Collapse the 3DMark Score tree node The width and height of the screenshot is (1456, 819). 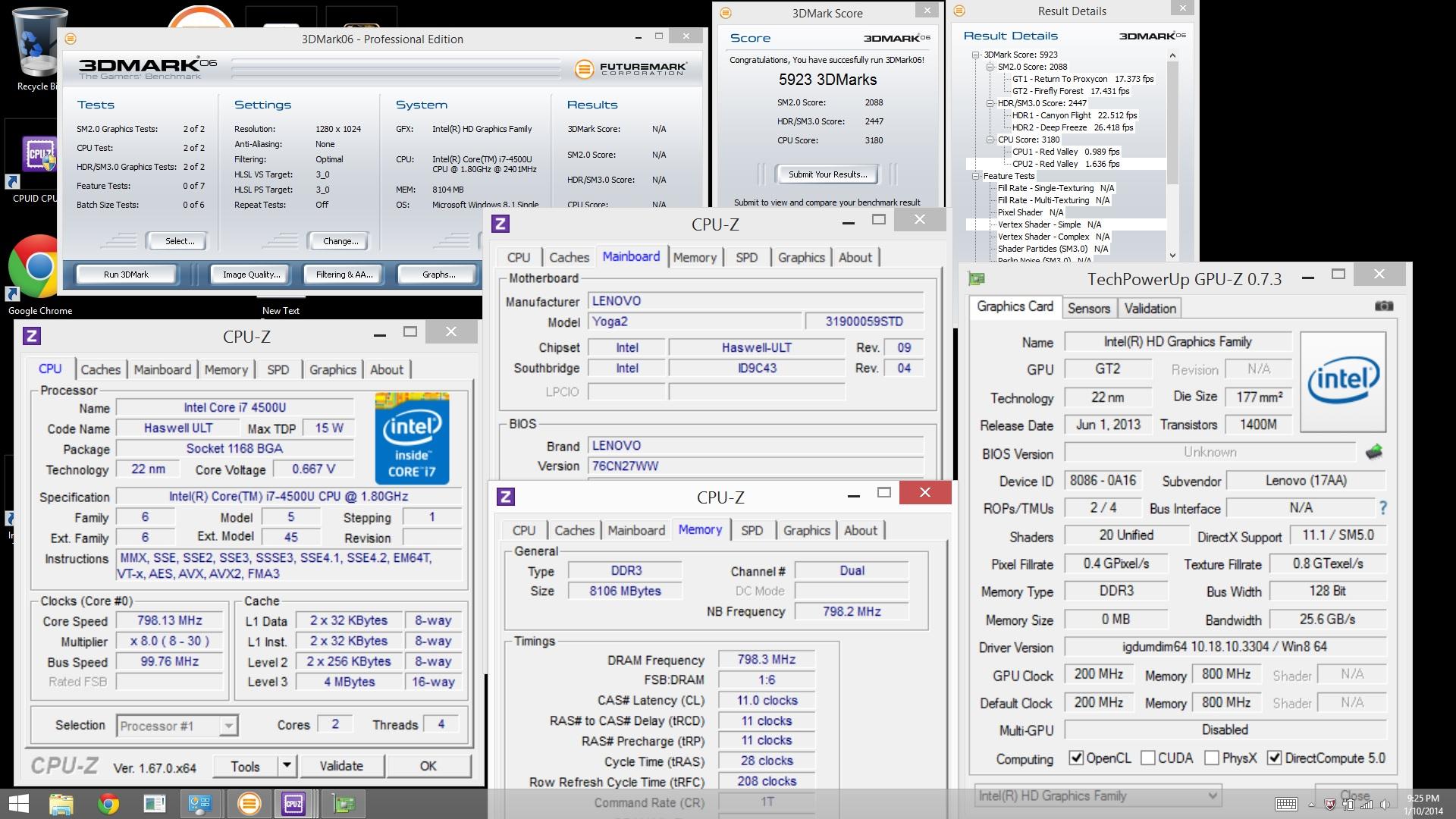tap(977, 55)
